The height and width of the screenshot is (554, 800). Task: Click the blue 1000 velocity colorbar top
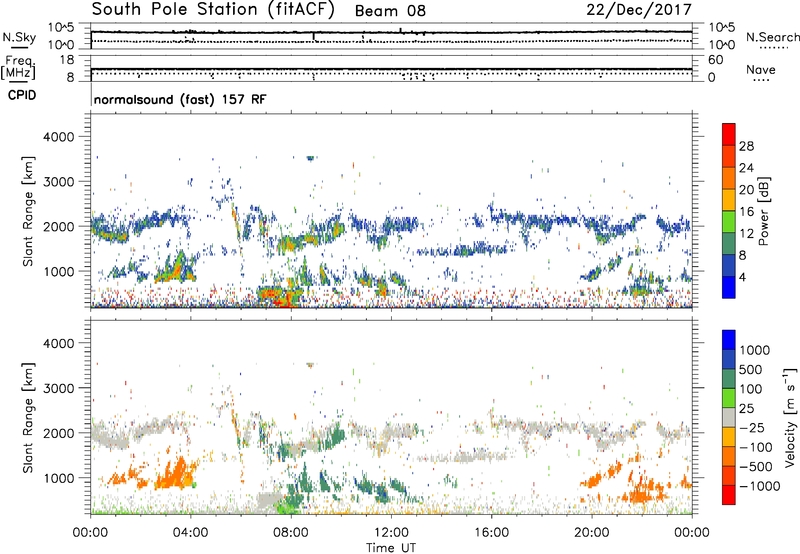coord(729,340)
